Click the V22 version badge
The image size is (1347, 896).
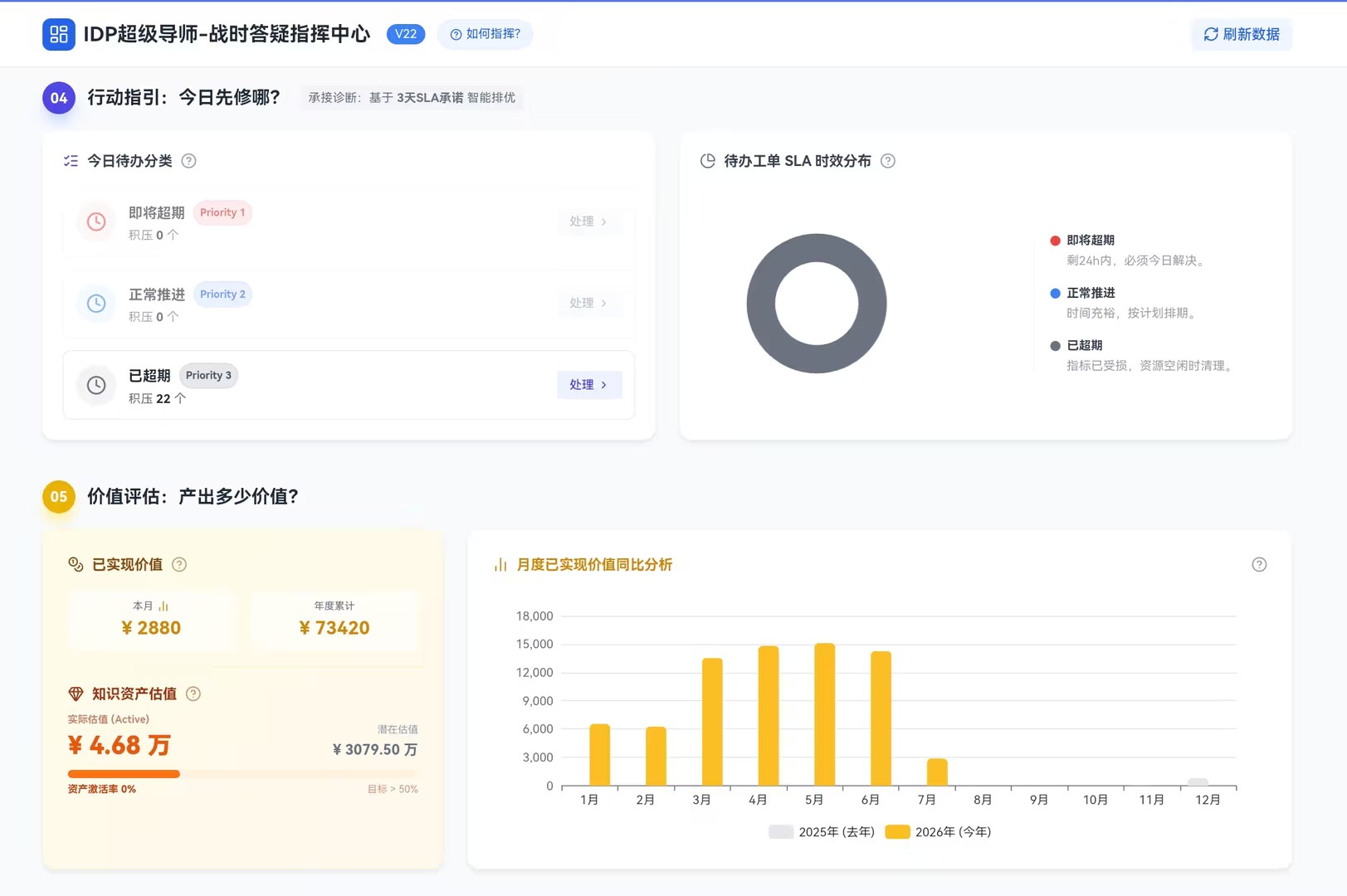pos(406,34)
